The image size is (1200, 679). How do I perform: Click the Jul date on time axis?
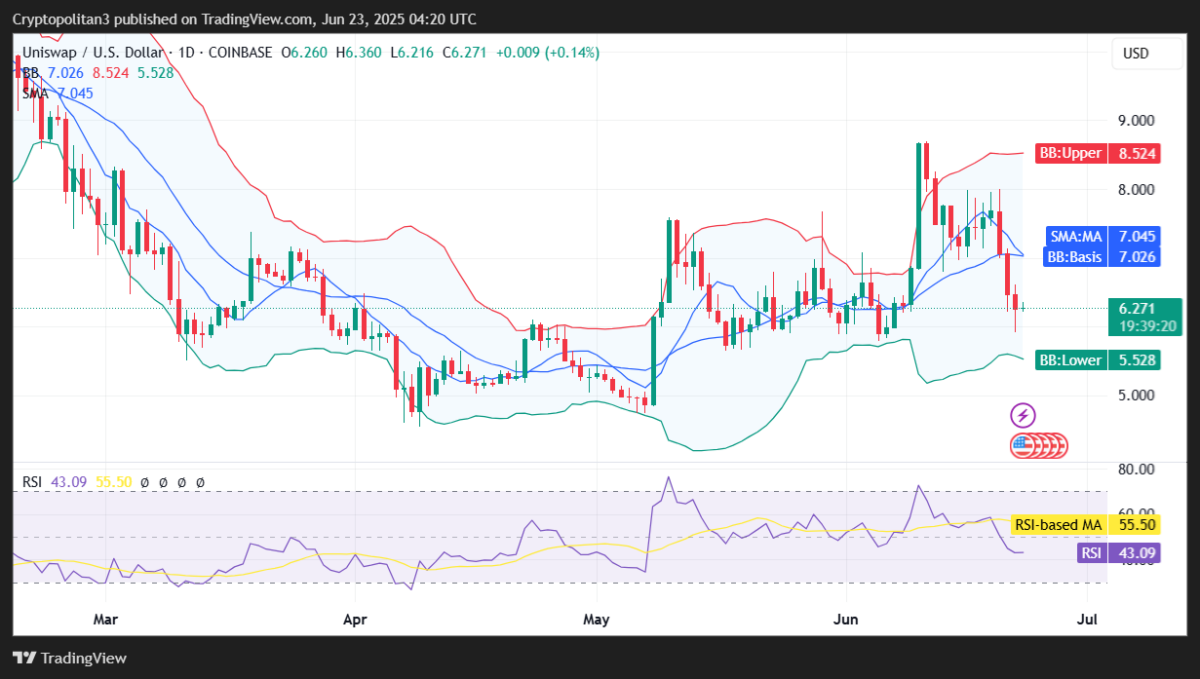1088,620
